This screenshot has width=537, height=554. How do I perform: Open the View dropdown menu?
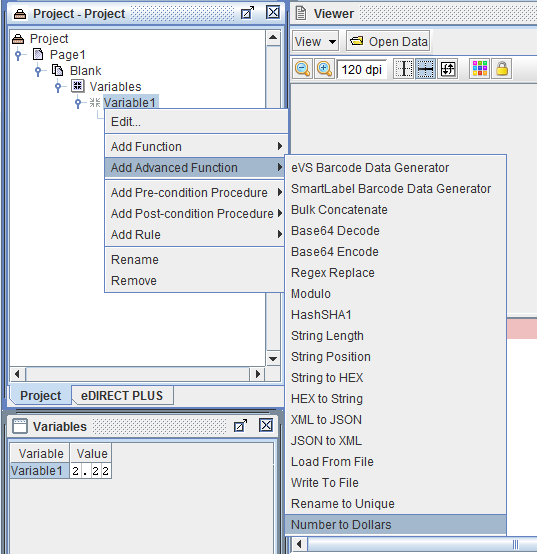point(315,41)
